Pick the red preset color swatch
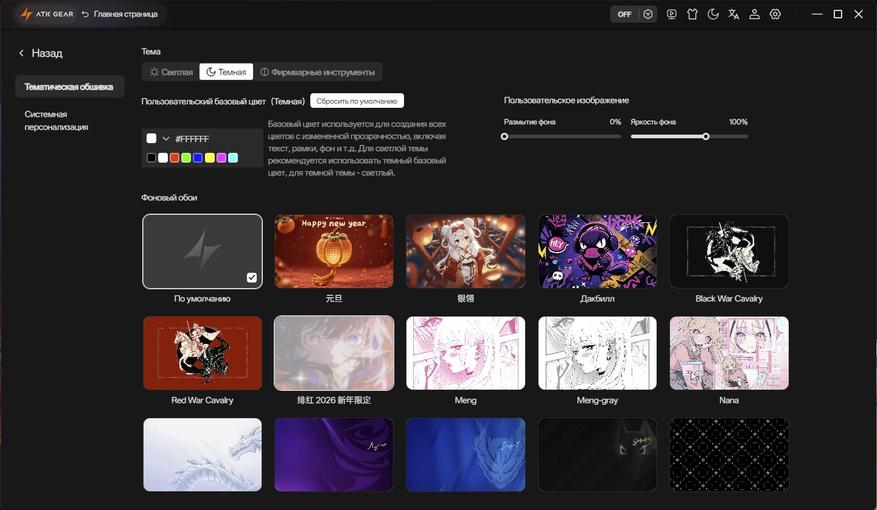This screenshot has height=510, width=877. (x=175, y=158)
